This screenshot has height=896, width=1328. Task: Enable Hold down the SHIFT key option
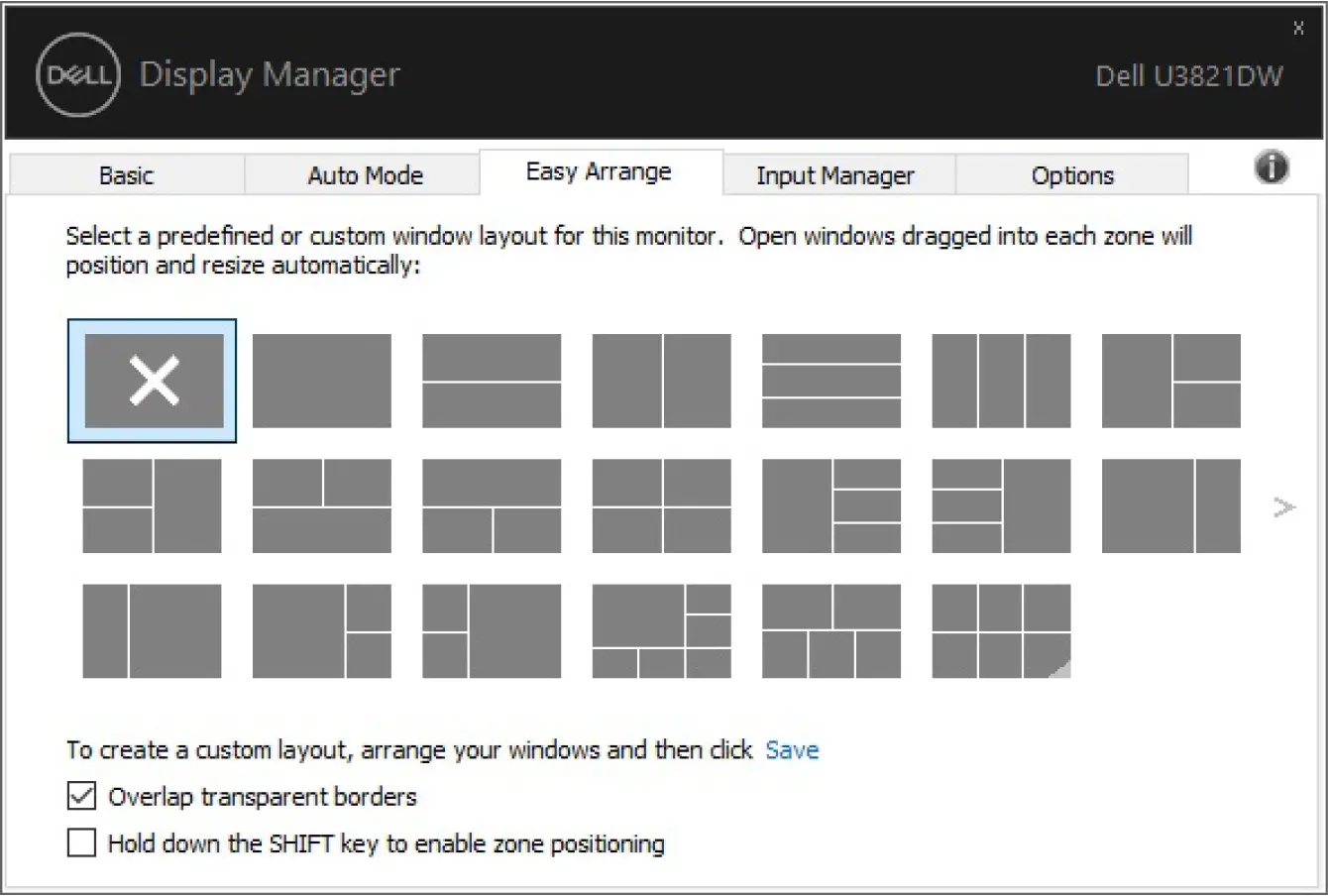[81, 843]
